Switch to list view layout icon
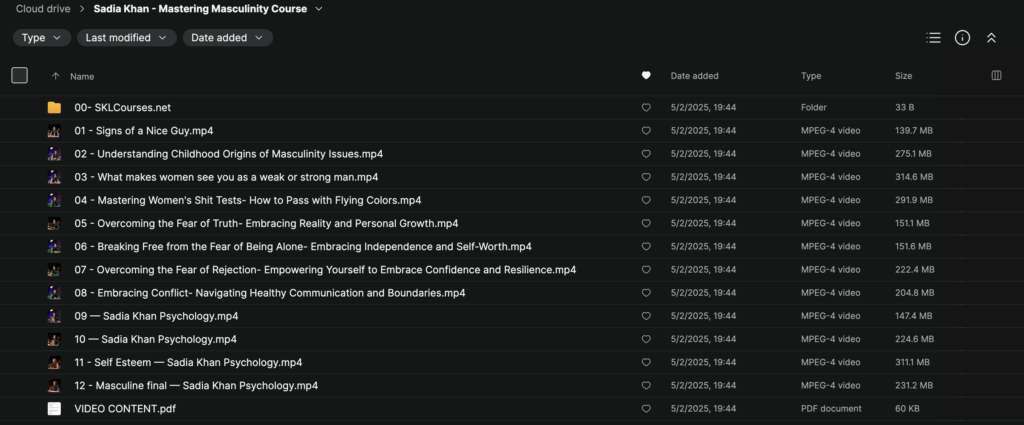 933,38
